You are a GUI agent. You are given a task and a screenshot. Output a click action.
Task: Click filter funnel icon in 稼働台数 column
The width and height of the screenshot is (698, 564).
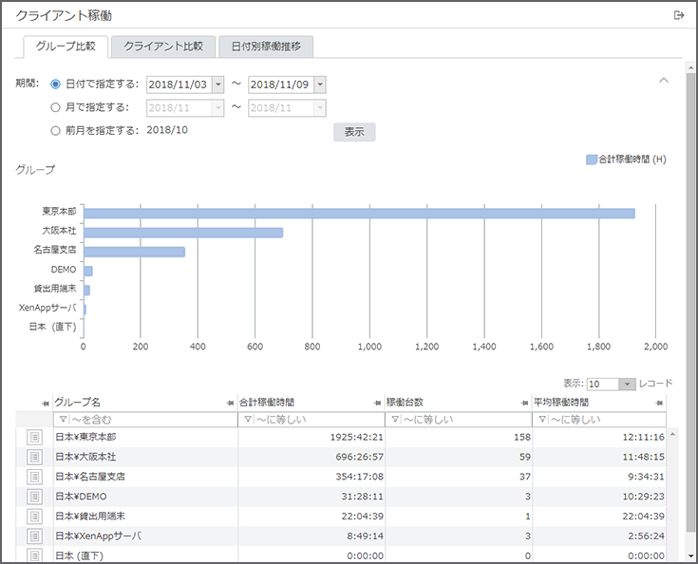click(396, 420)
